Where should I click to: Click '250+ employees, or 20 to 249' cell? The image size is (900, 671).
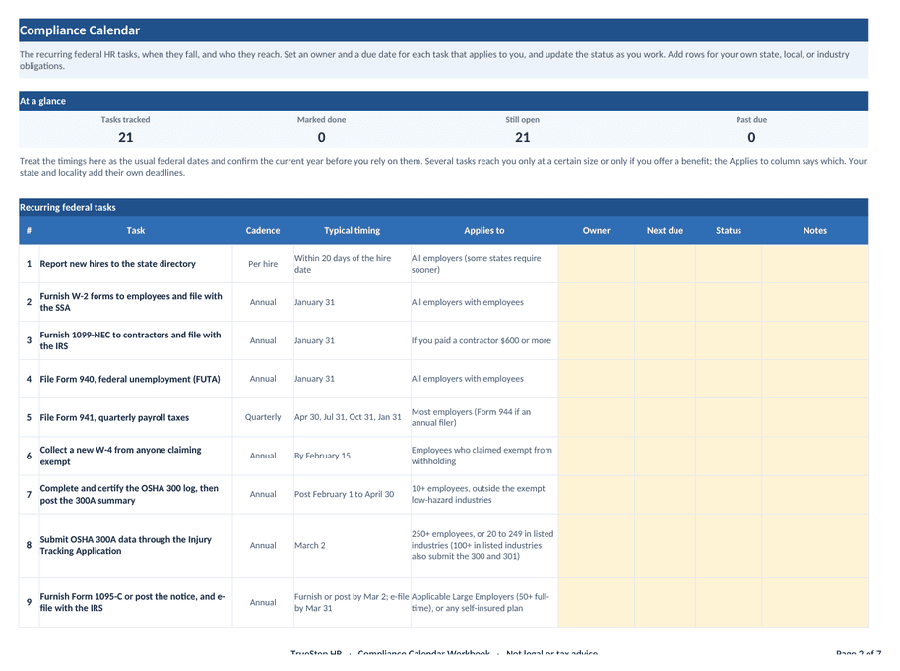[484, 545]
